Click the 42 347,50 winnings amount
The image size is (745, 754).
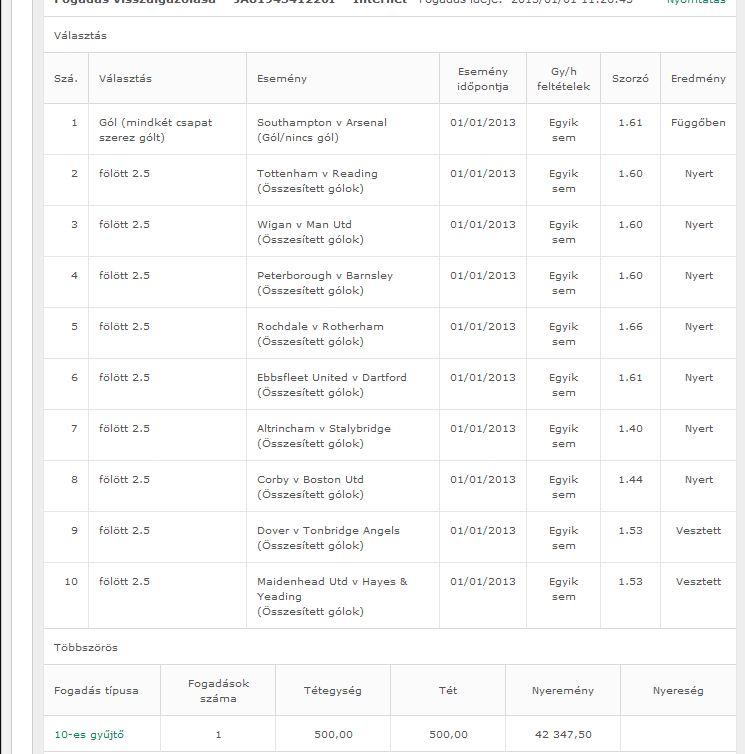pyautogui.click(x=564, y=735)
